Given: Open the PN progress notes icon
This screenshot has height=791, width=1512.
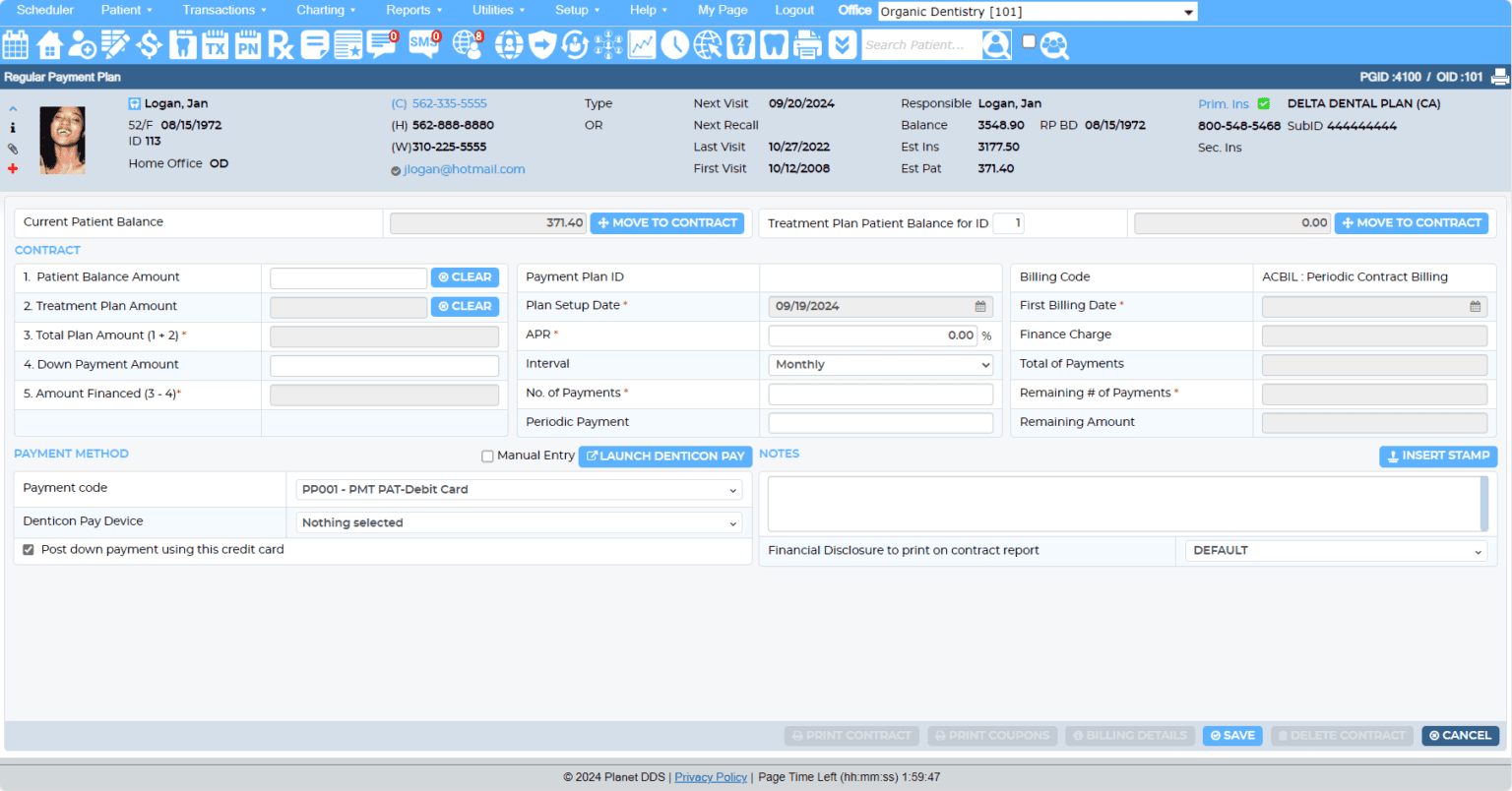Looking at the screenshot, I should (249, 44).
